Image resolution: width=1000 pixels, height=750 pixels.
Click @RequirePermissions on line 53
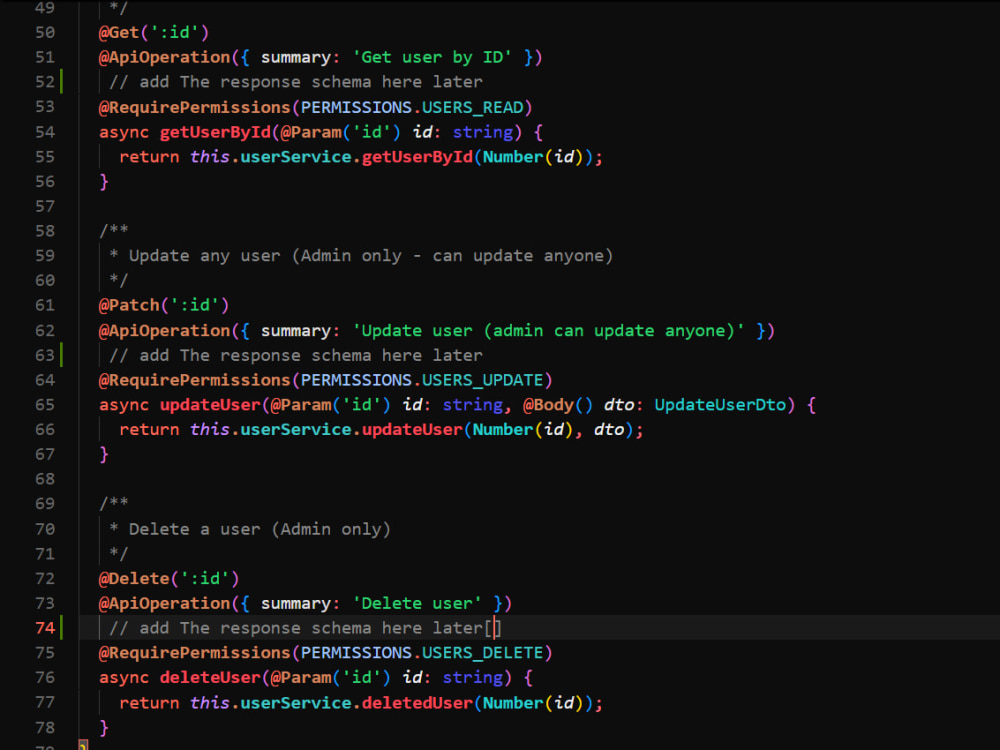pos(195,107)
